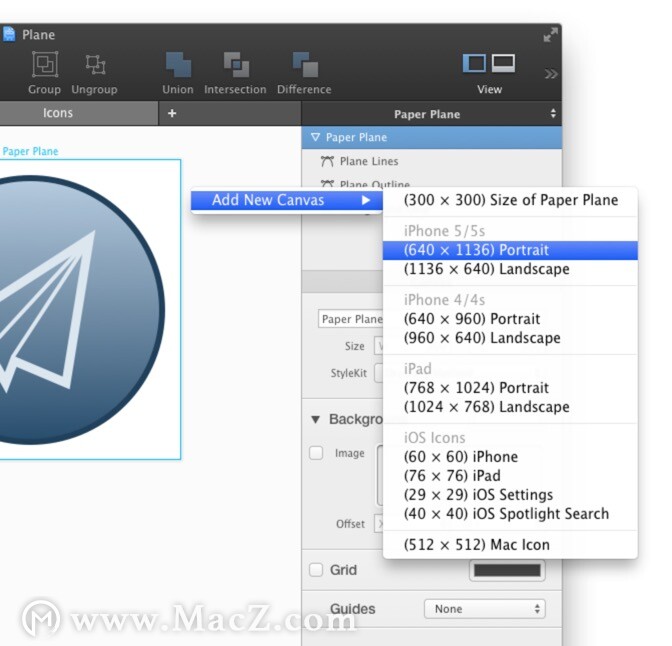Click the Group toolbar icon
The width and height of the screenshot is (672, 646).
pyautogui.click(x=45, y=64)
